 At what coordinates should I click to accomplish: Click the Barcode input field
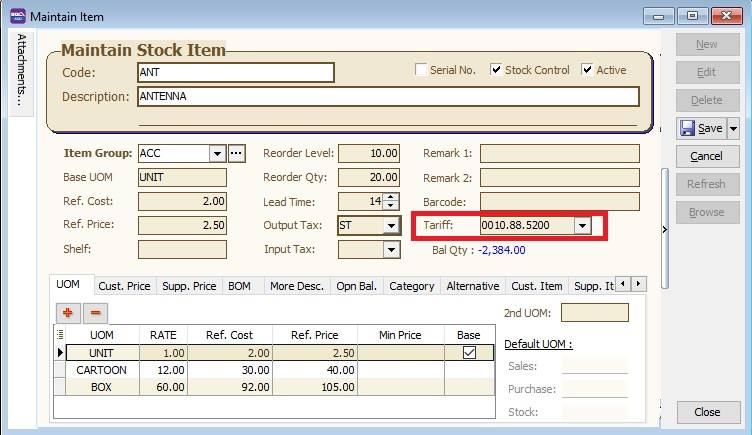point(560,201)
